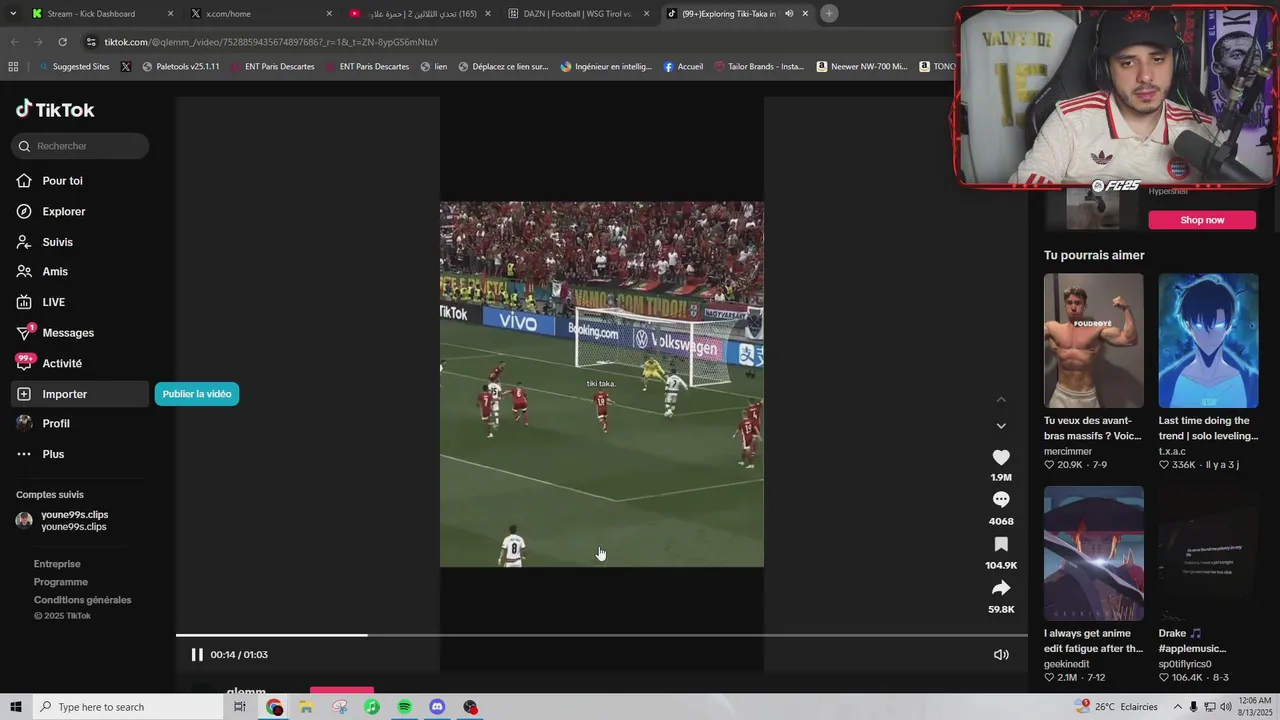Viewport: 1280px width, 720px height.
Task: Bookmark the video to favorites
Action: point(1001,544)
